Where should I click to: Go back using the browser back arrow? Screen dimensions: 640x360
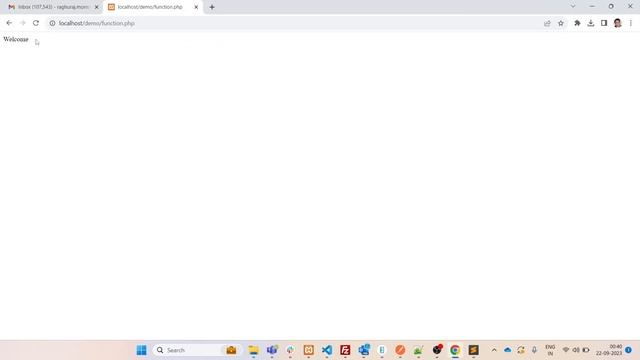9,23
